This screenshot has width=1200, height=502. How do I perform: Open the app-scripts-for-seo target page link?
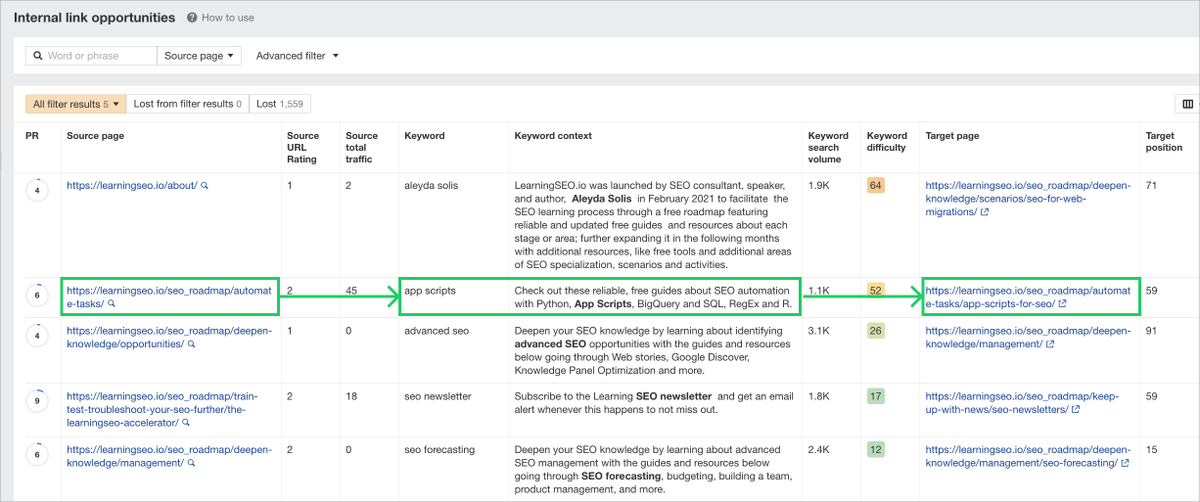(x=1028, y=296)
